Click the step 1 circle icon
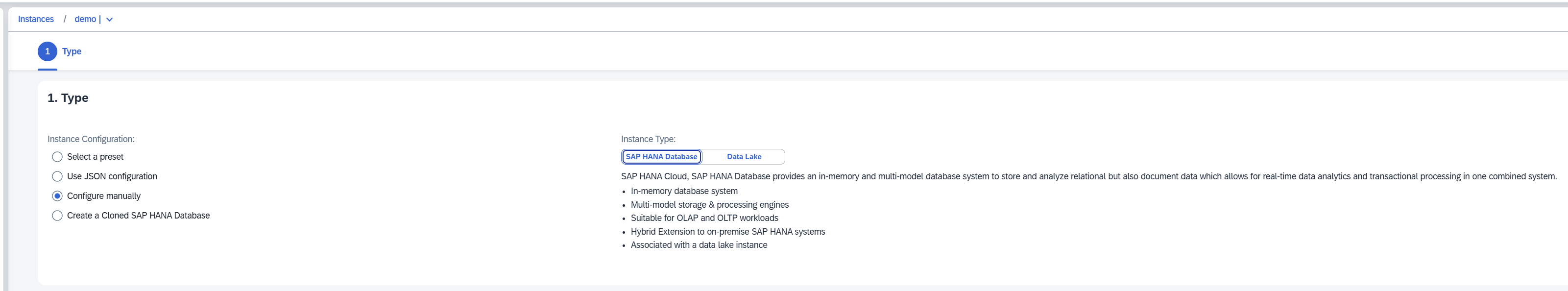This screenshot has height=291, width=1568. click(48, 52)
